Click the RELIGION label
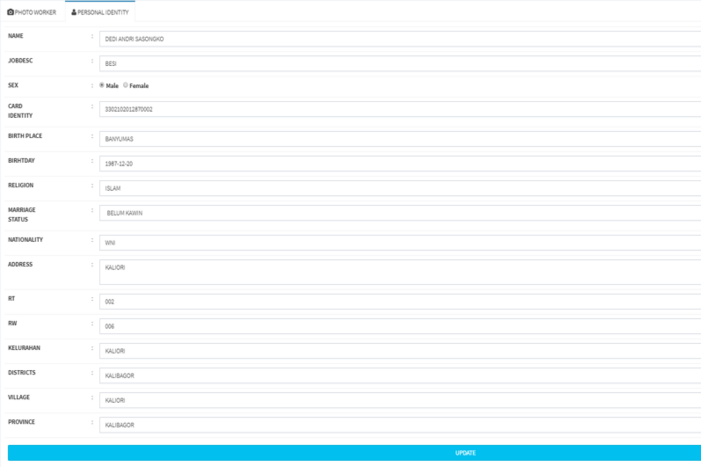701x467 pixels. [21, 185]
